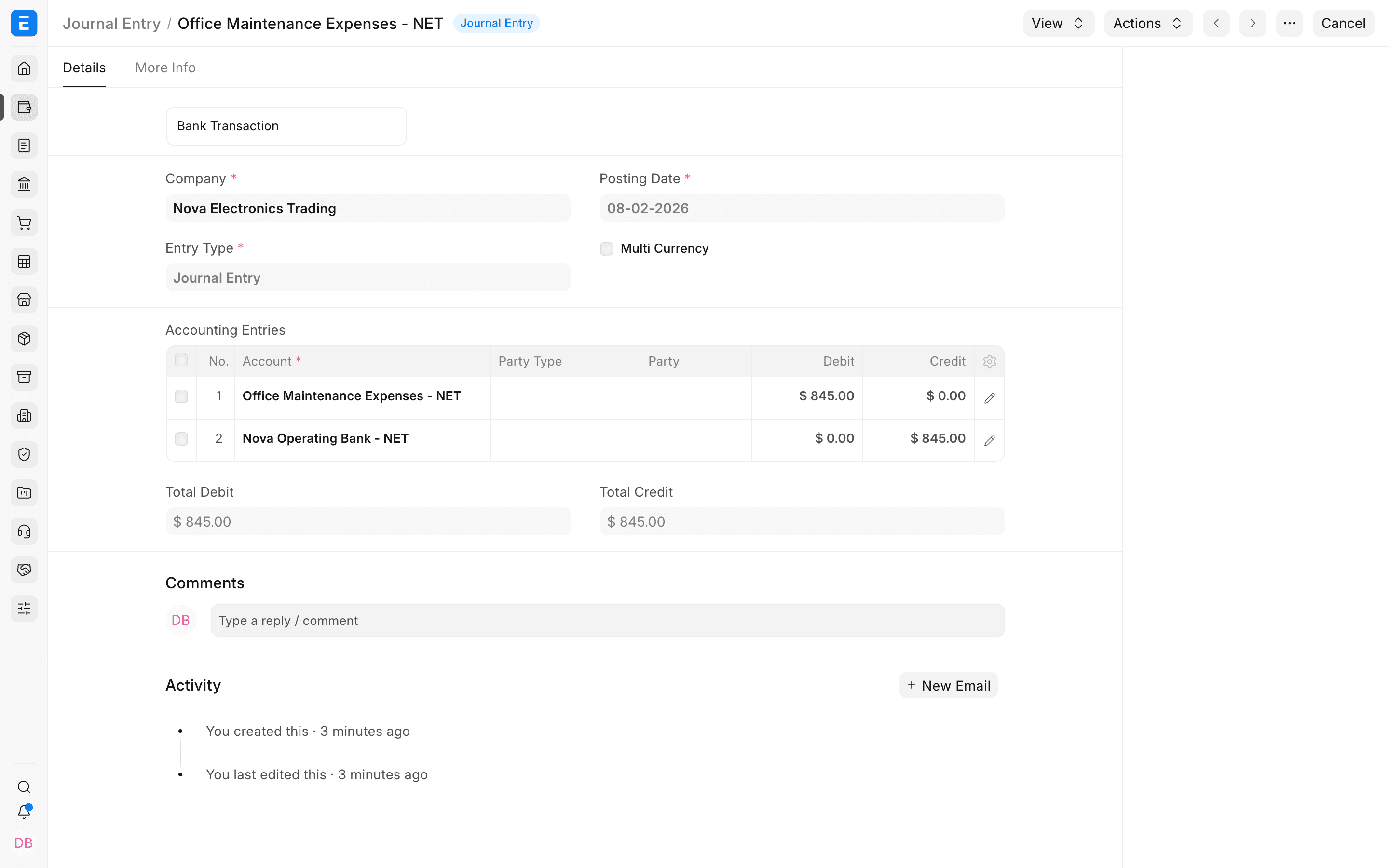Viewport: 1389px width, 868px height.
Task: Click the Journal Entry status badge
Action: click(496, 23)
